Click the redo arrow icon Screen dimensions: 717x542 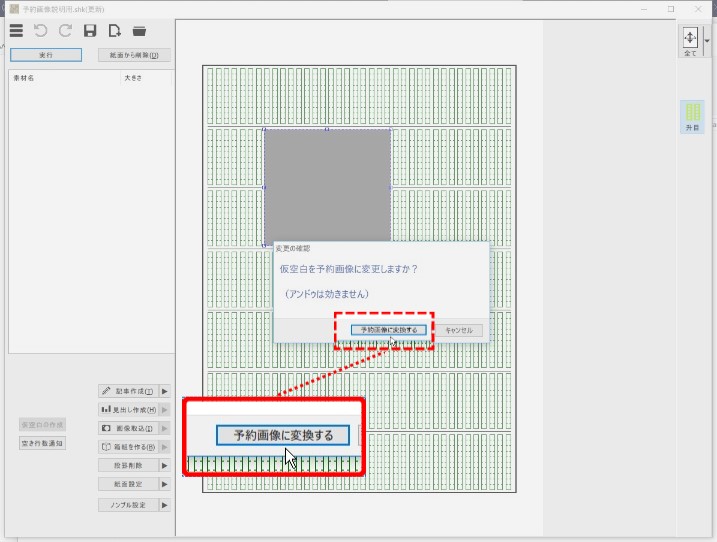tap(65, 31)
